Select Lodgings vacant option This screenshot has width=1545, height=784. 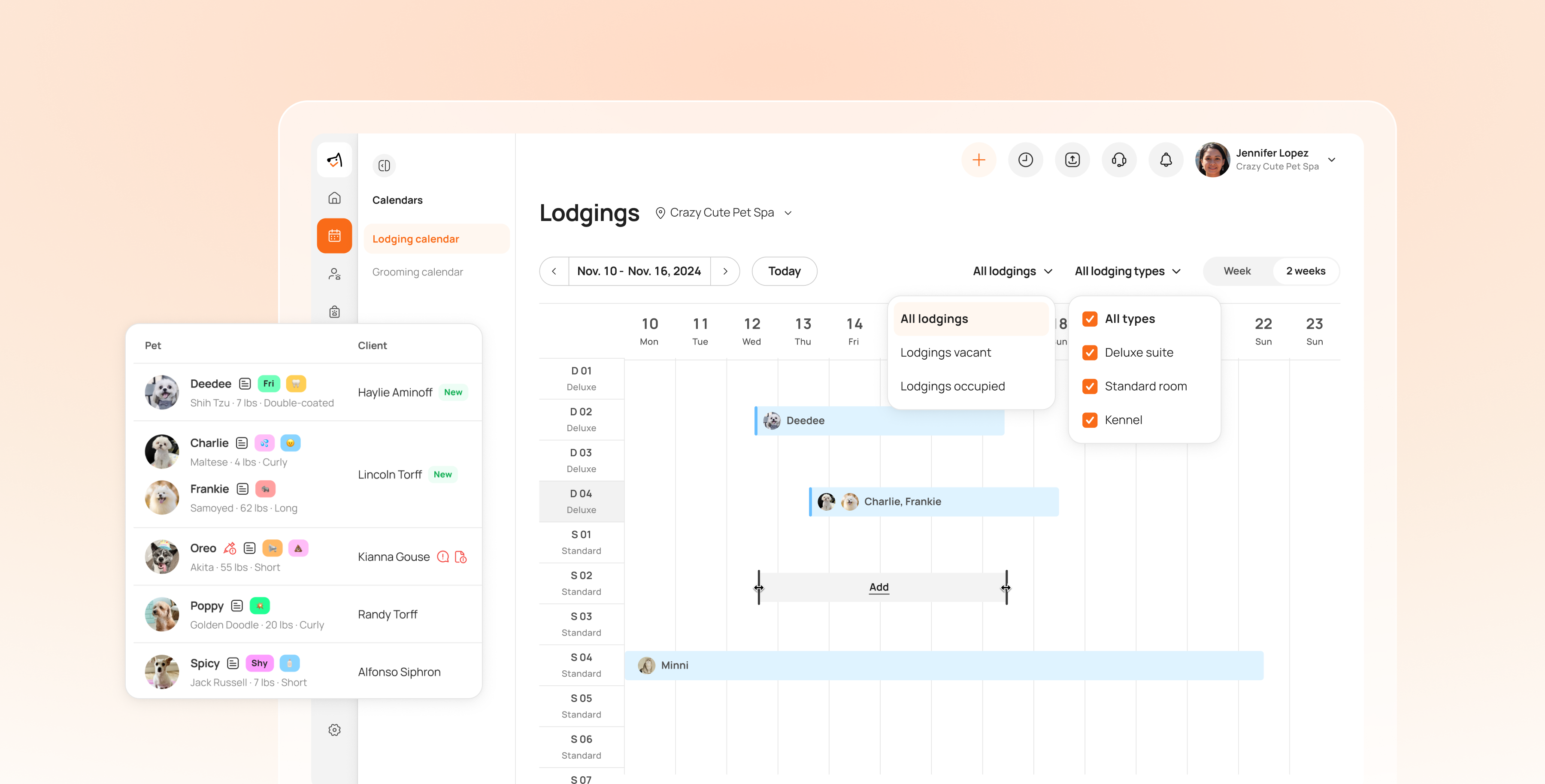pyautogui.click(x=971, y=352)
